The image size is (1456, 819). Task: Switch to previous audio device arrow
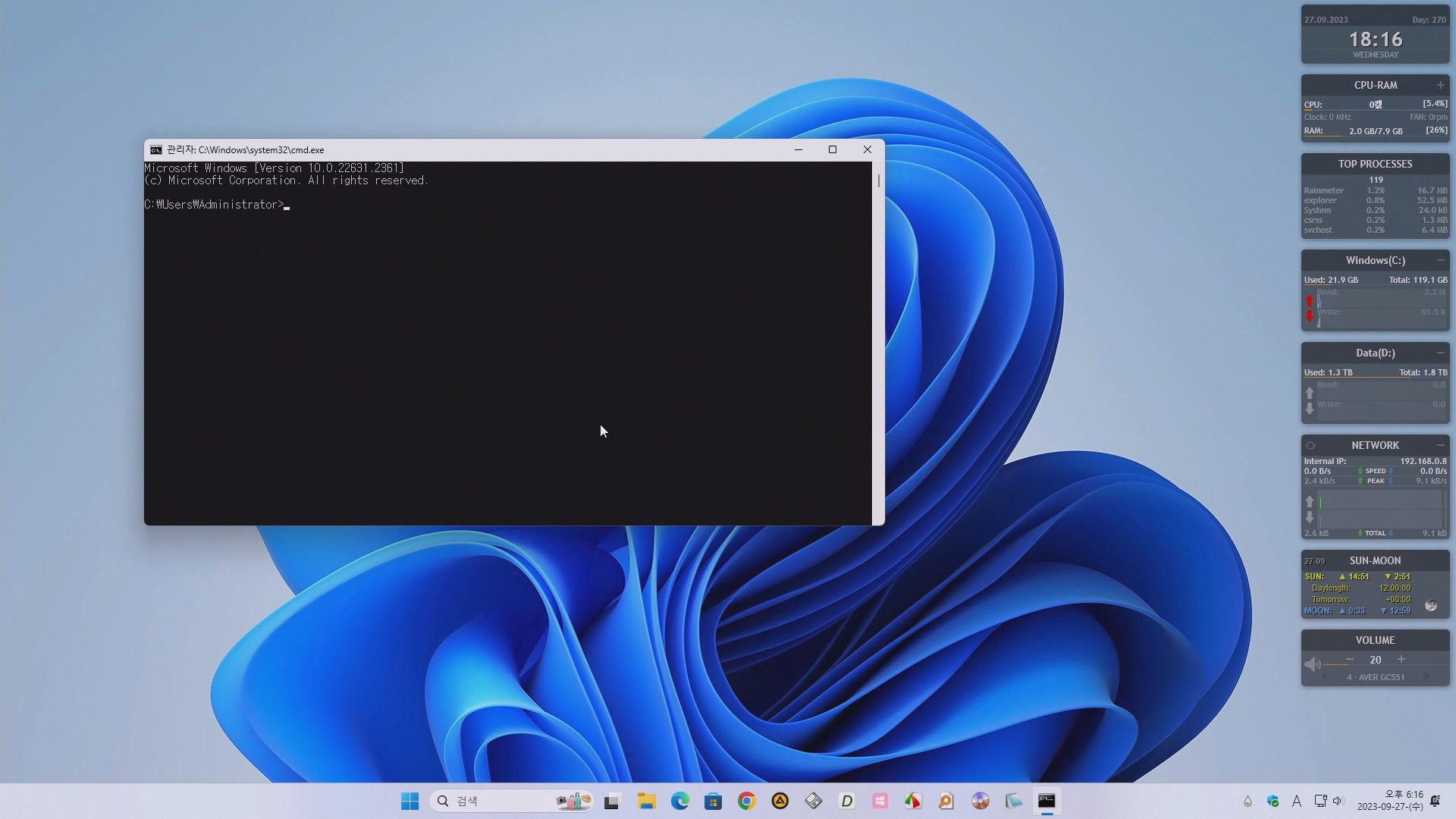point(1325,677)
